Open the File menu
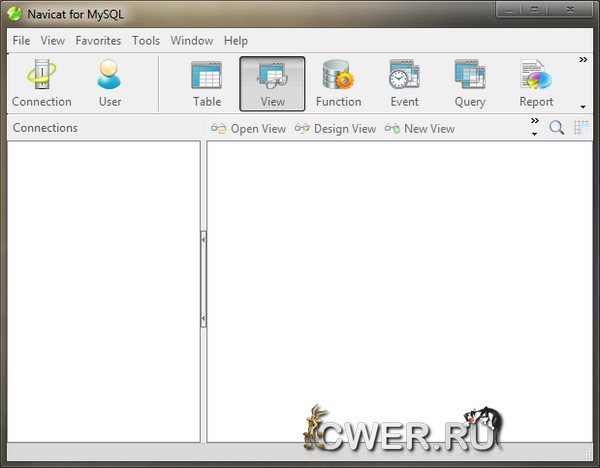This screenshot has height=468, width=600. tap(21, 41)
